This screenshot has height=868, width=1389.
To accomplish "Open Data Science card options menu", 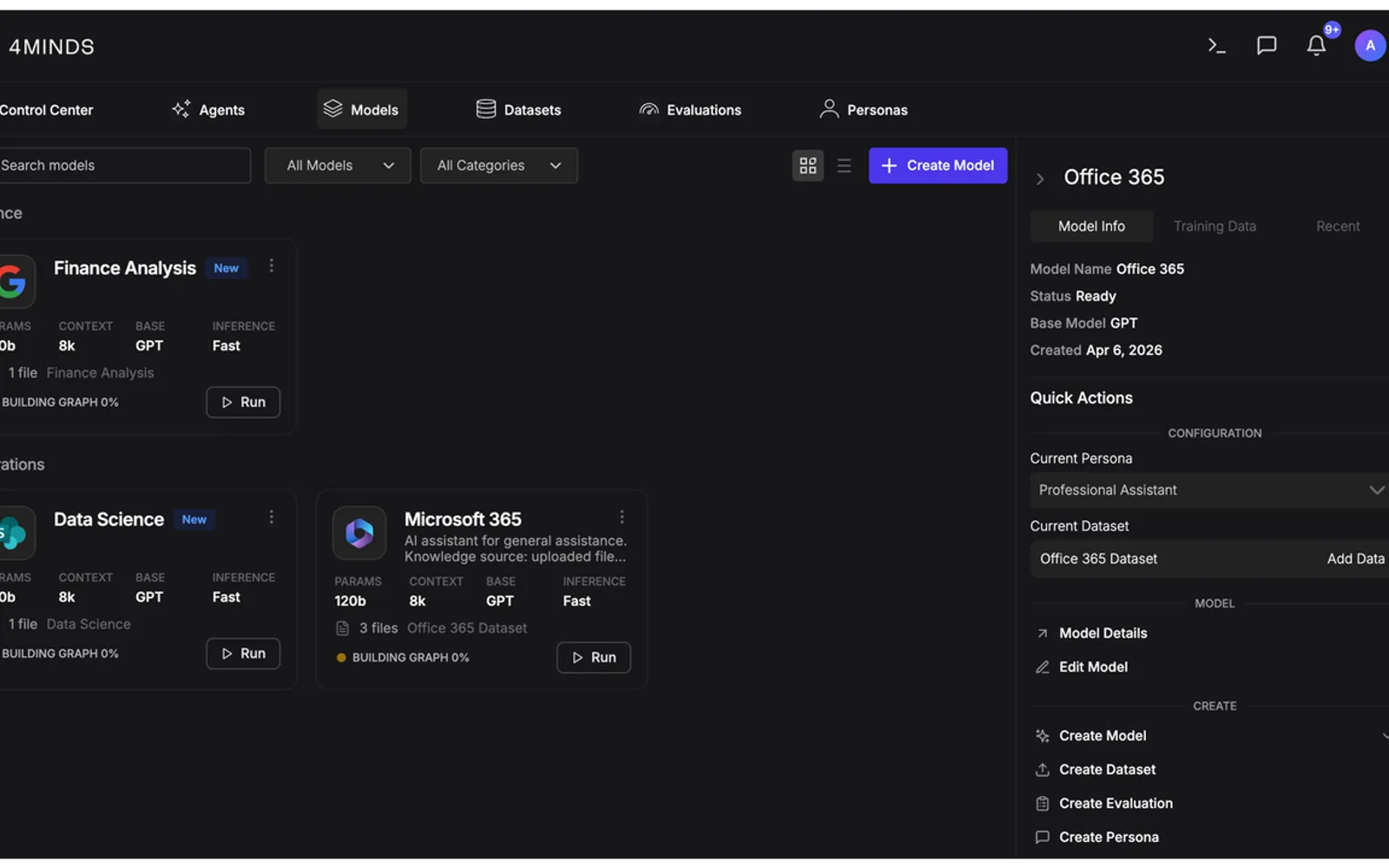I will [x=272, y=517].
